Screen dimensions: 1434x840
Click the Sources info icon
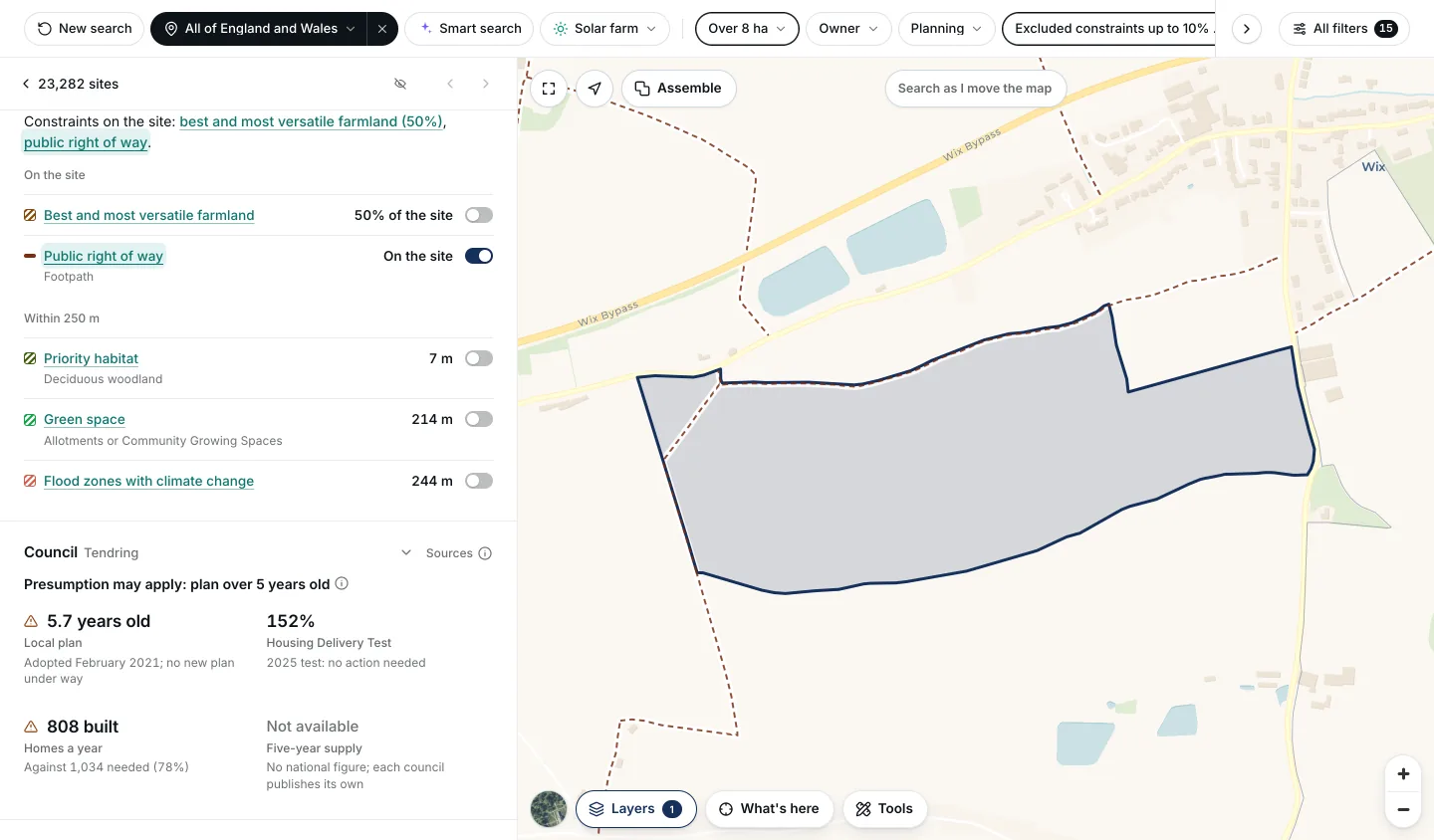(485, 553)
